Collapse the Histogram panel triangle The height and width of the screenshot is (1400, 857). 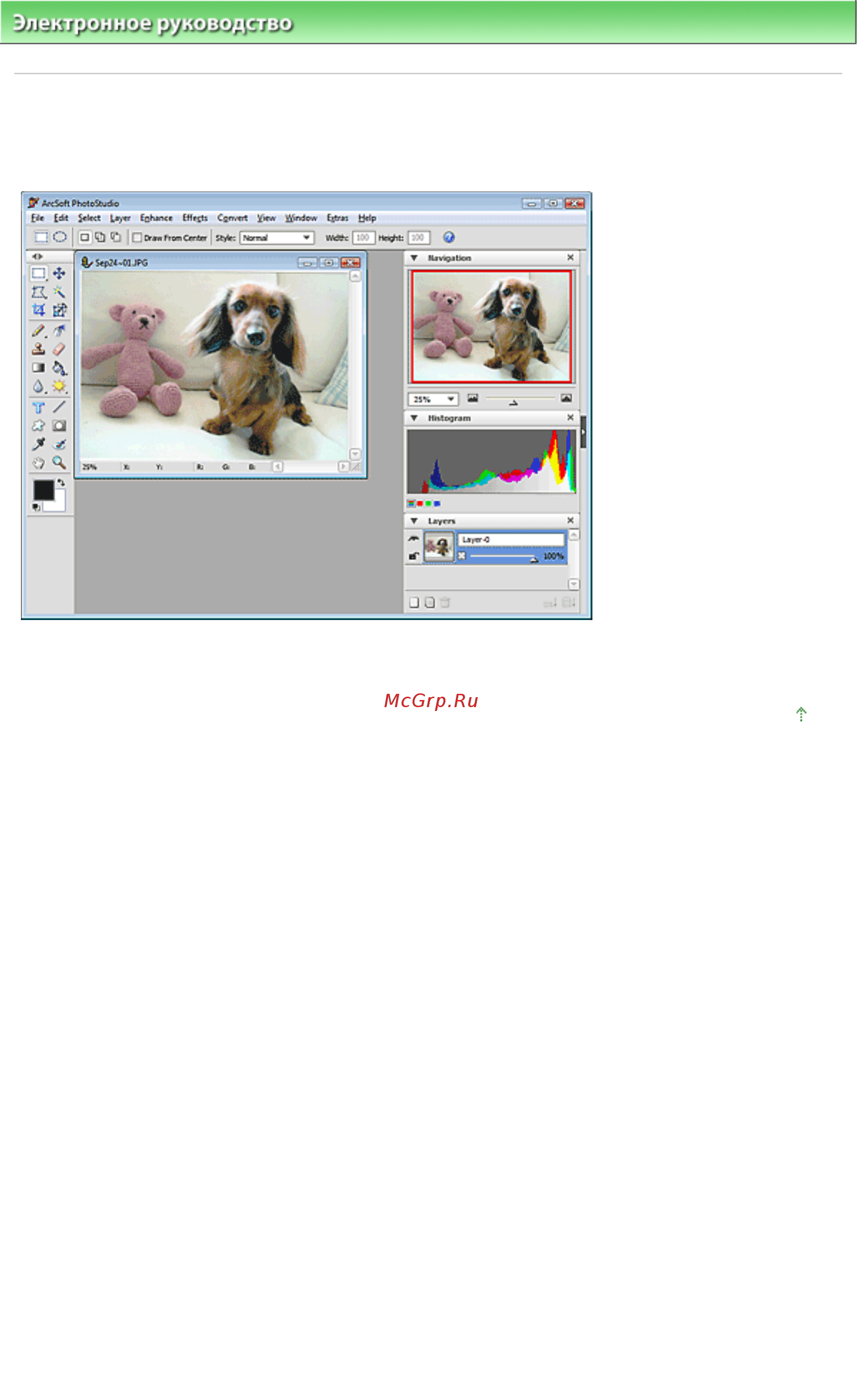[414, 418]
